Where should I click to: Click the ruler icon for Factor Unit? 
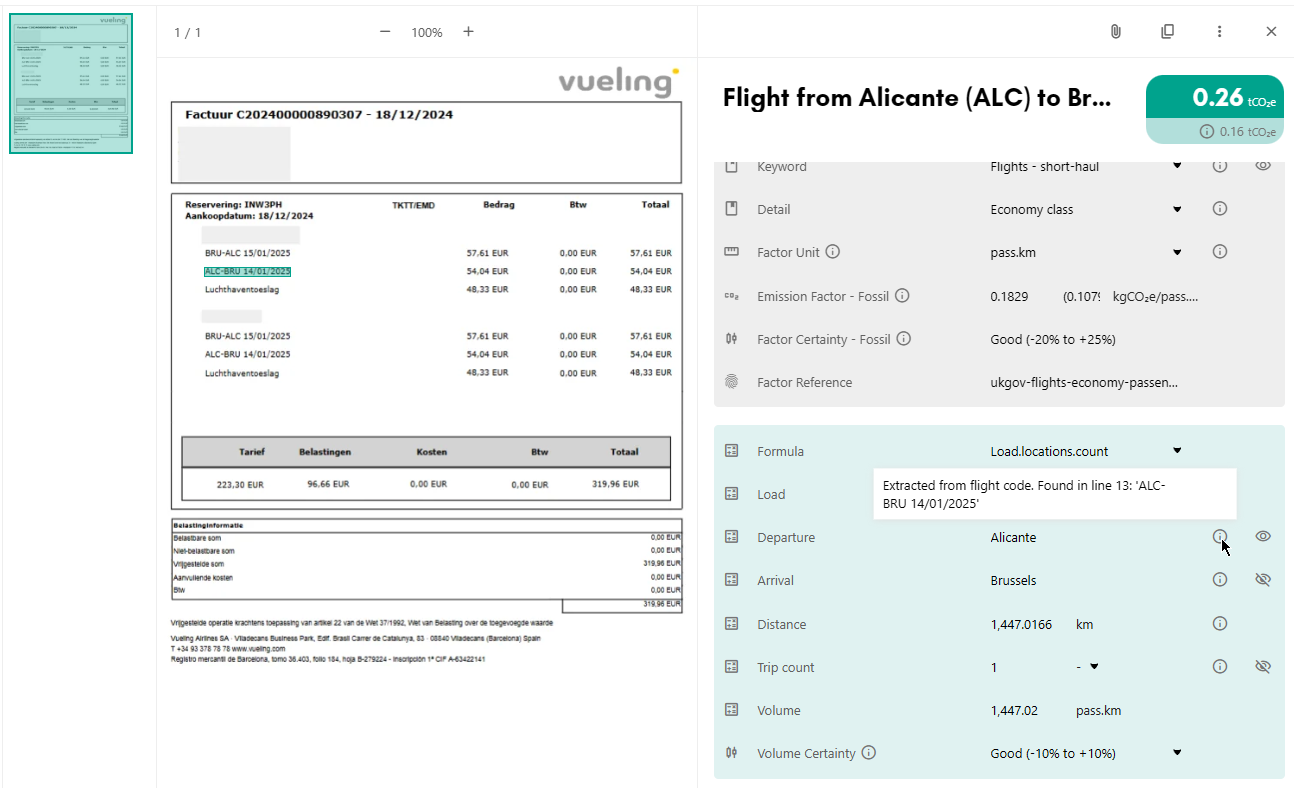(731, 252)
